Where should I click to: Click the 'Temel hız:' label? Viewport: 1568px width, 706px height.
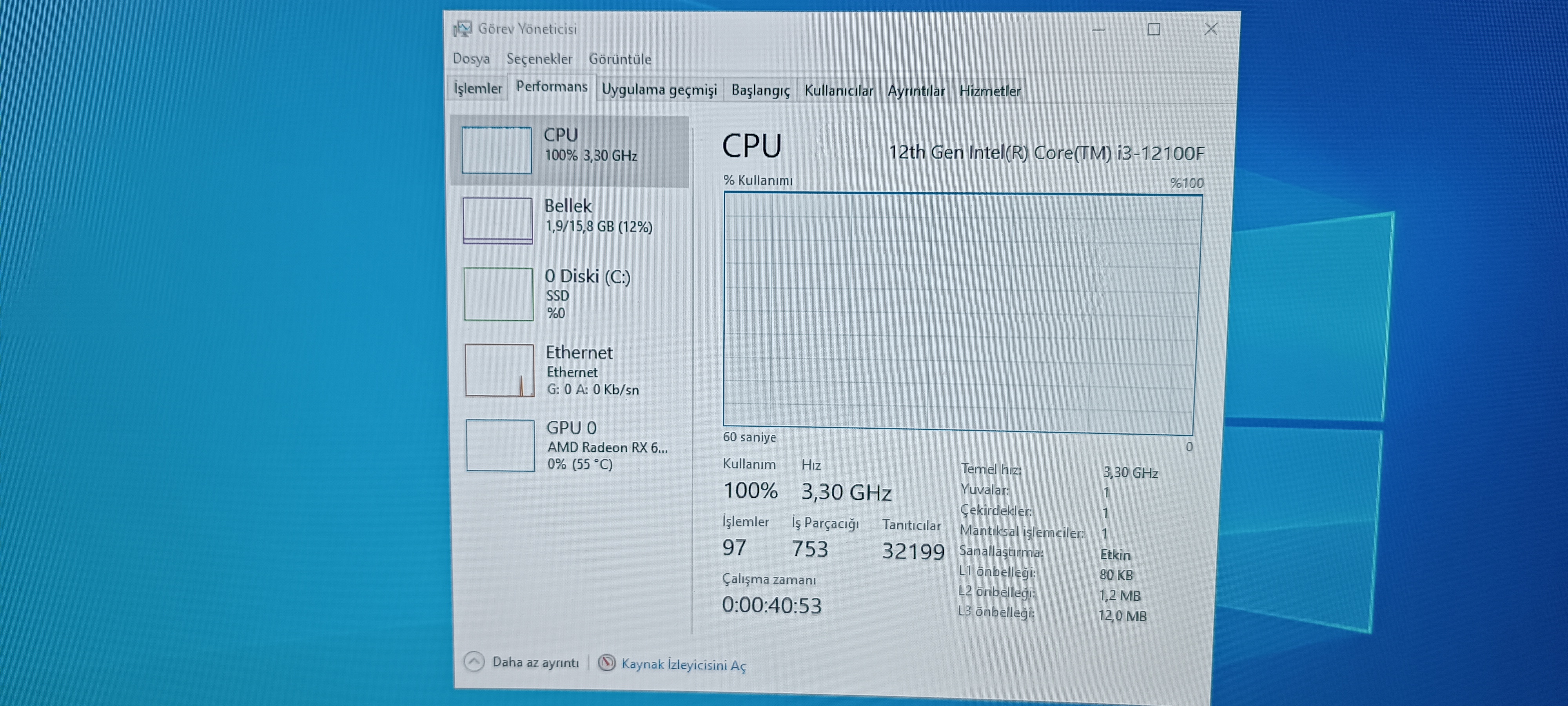click(991, 469)
